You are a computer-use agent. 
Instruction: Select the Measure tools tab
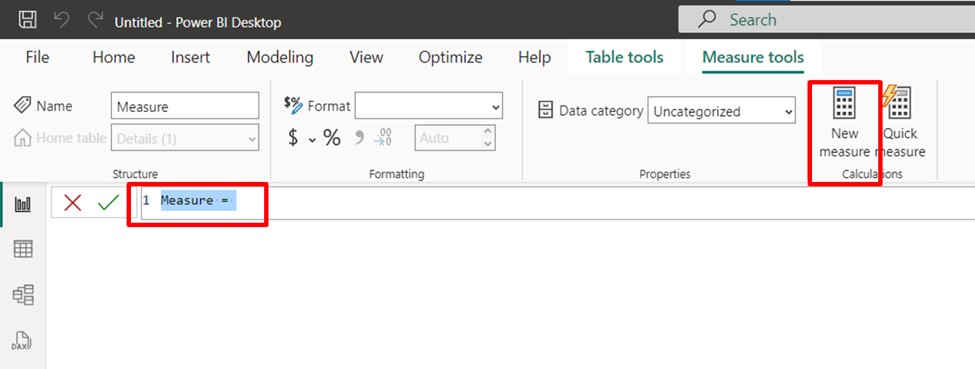pos(753,57)
